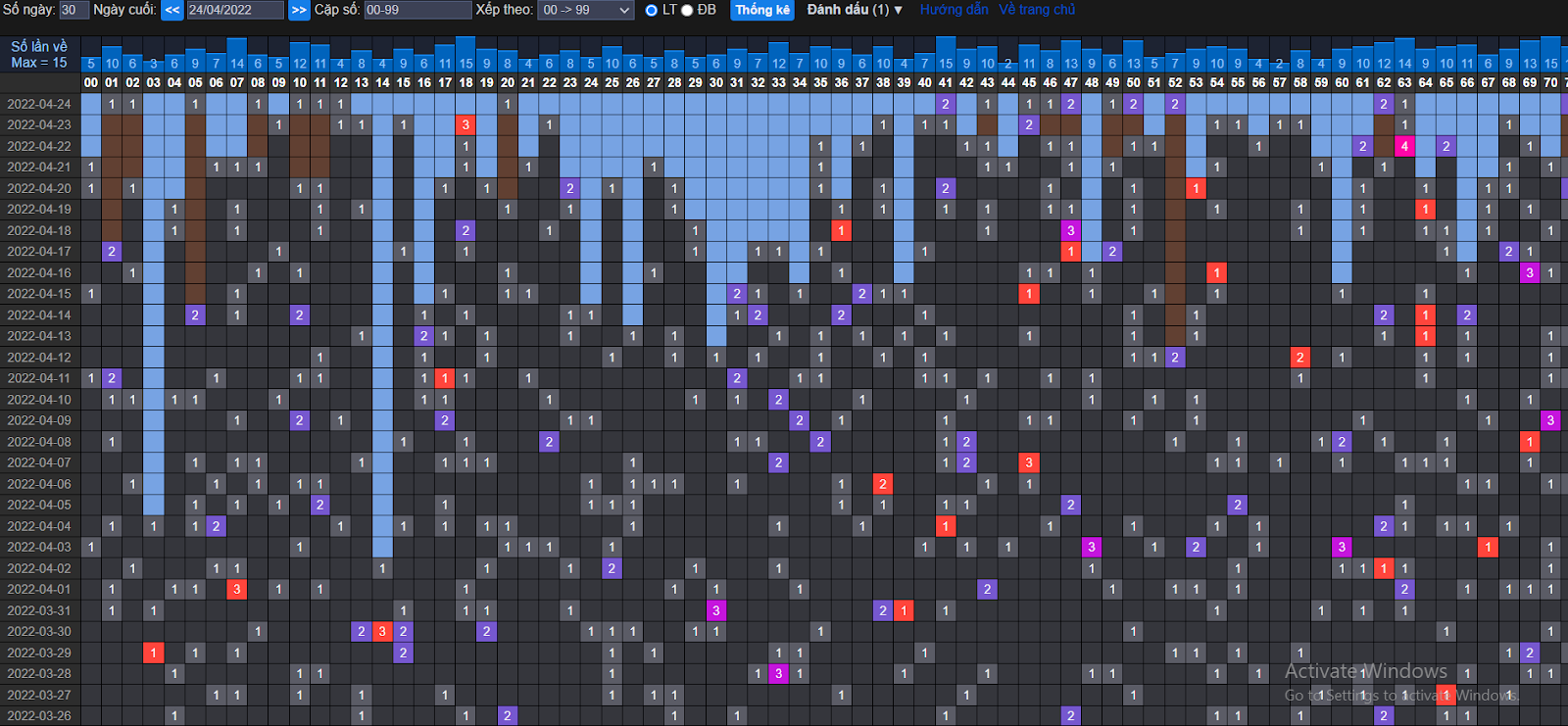Expand the Đánh dấu (1) menu

click(854, 10)
